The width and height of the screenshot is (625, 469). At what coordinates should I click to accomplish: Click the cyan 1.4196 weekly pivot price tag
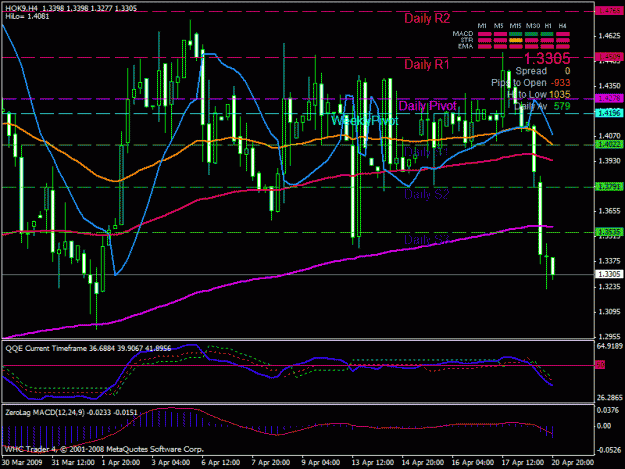(x=608, y=113)
